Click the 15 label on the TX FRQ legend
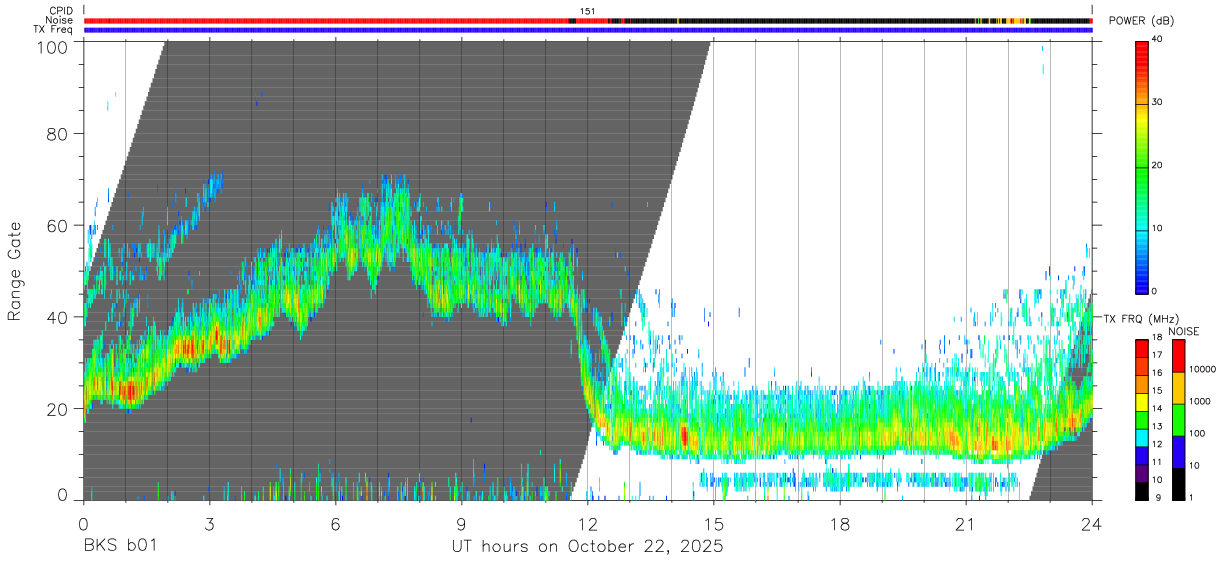Screen dimensions: 1228x567 1157,390
